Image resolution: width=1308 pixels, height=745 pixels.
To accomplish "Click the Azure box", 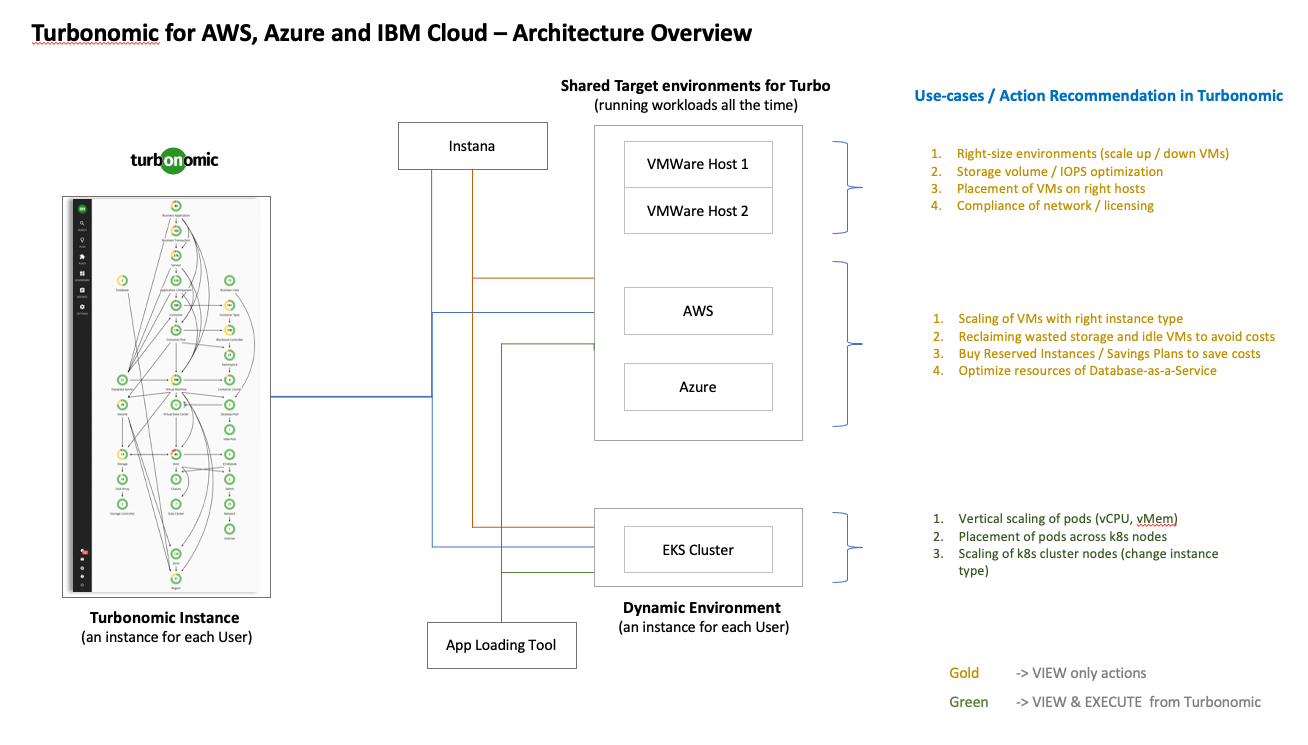I will tap(698, 387).
